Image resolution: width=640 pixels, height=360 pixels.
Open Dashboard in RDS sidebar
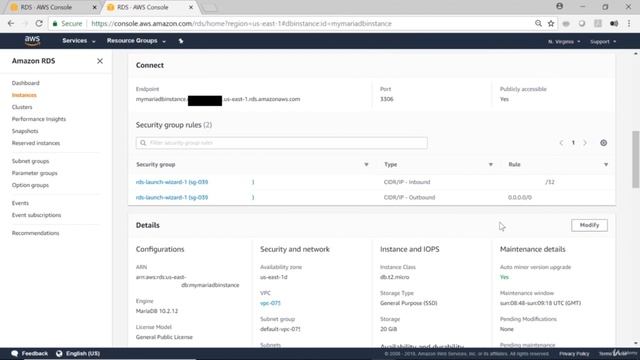26,83
